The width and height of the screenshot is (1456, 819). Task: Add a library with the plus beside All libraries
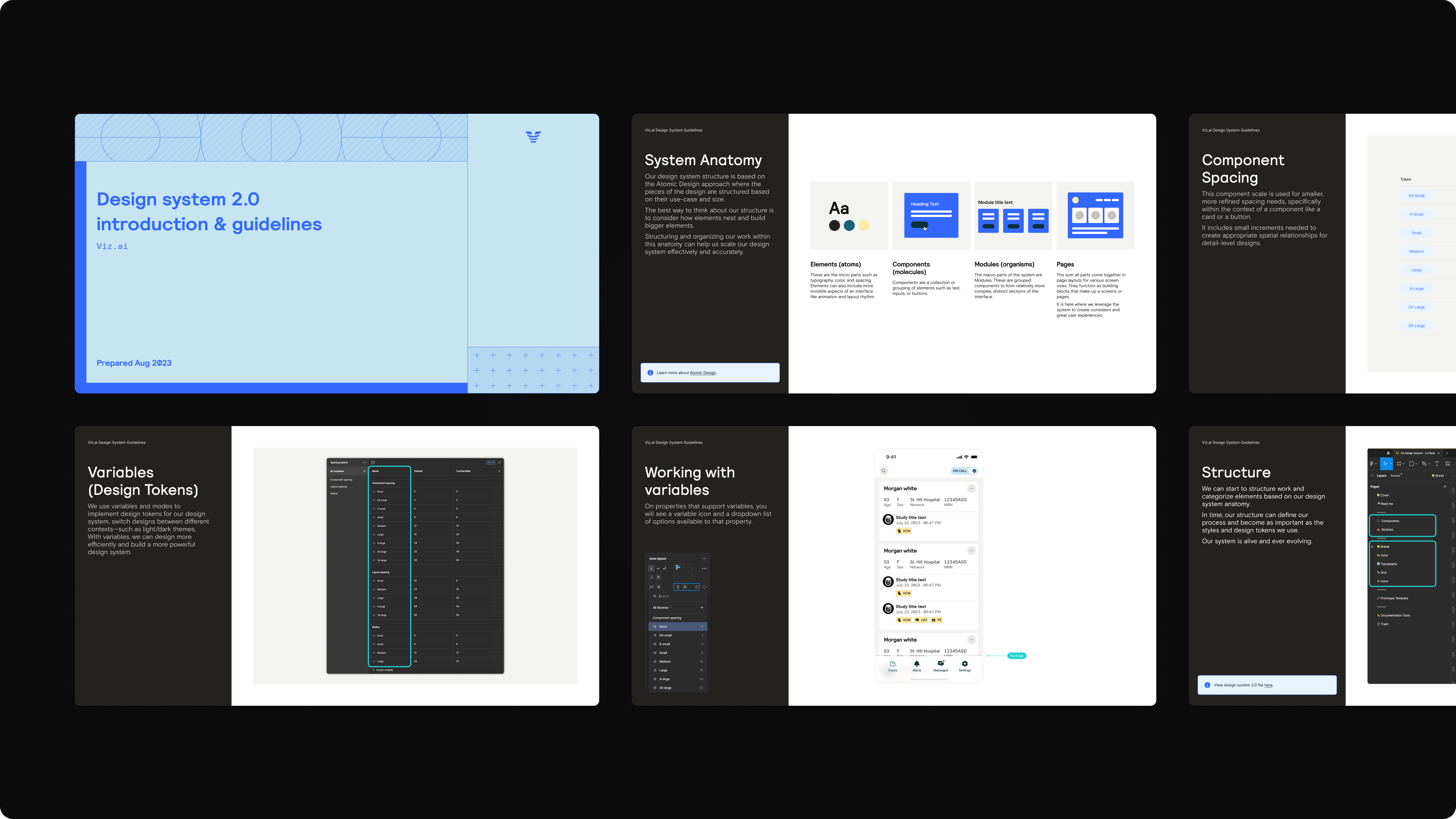pyautogui.click(x=702, y=607)
